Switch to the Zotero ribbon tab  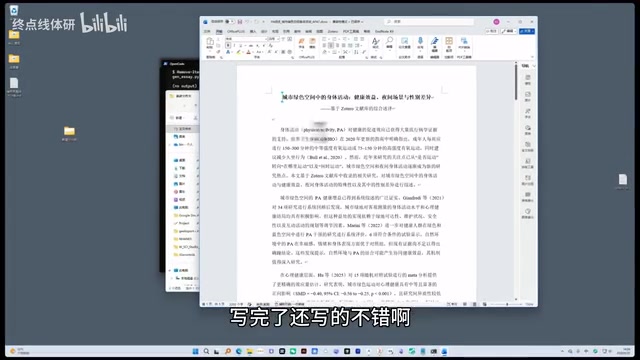click(x=333, y=31)
